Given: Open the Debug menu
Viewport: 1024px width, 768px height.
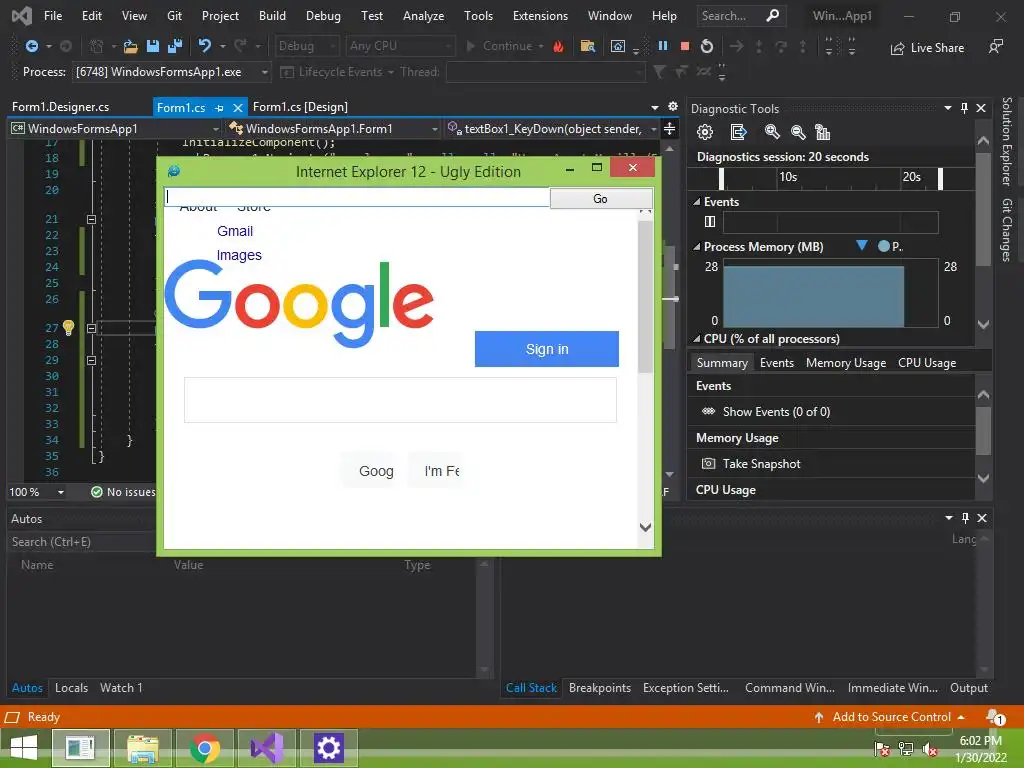Looking at the screenshot, I should point(323,16).
